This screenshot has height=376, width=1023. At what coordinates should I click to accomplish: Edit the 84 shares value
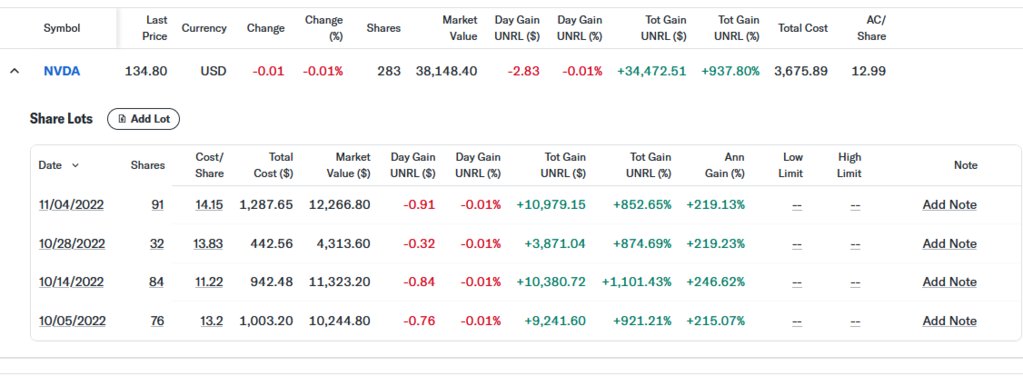click(157, 282)
